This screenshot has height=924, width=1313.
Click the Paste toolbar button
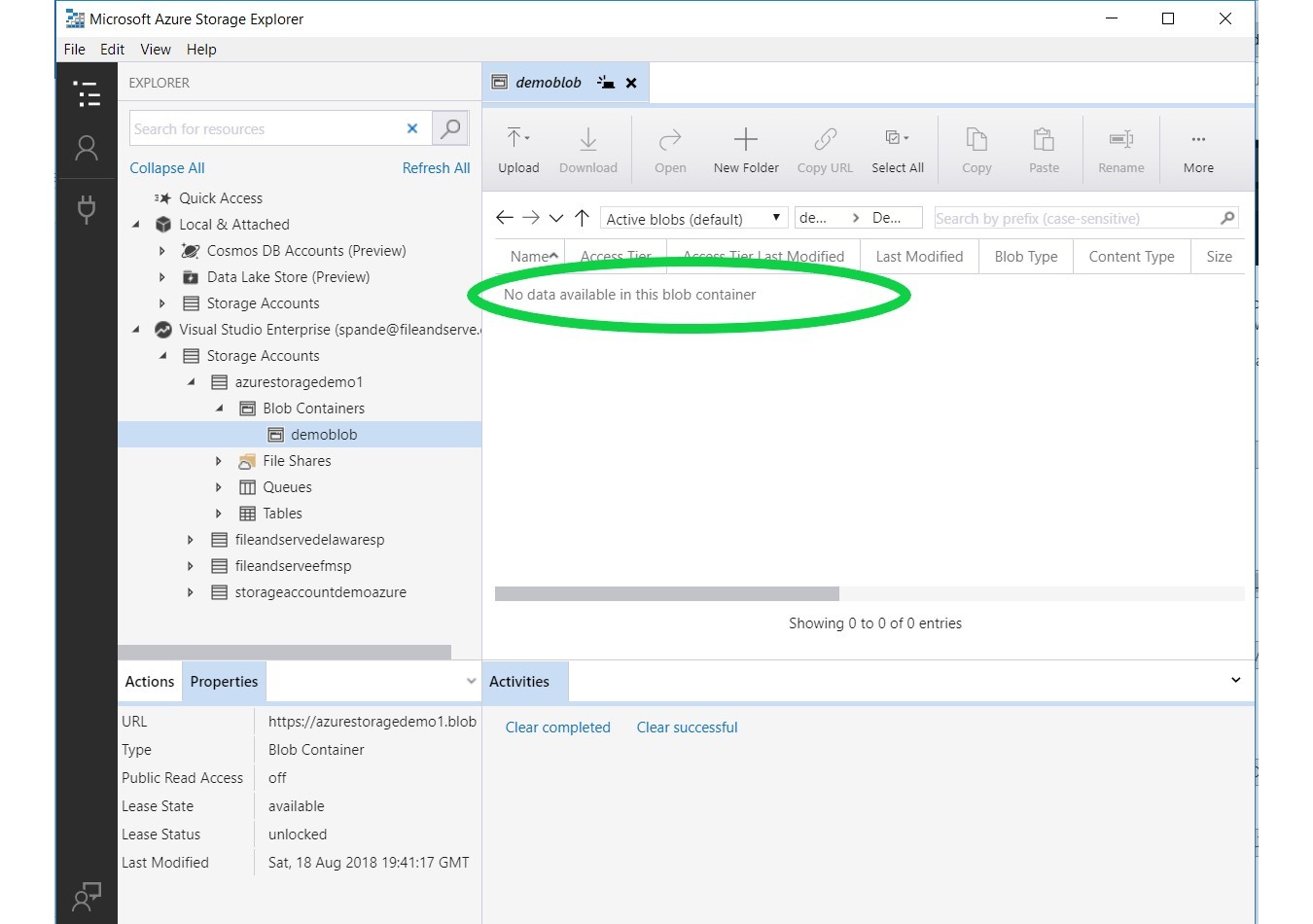[x=1044, y=151]
